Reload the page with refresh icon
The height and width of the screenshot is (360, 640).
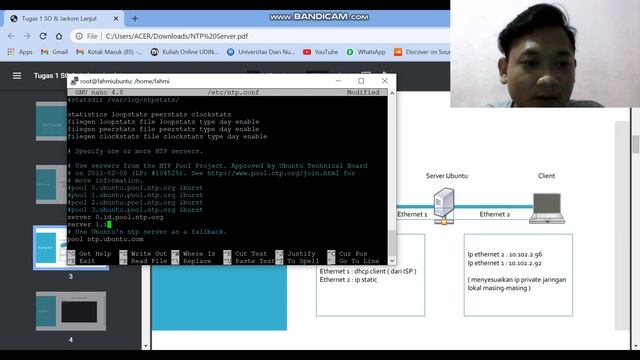(x=43, y=36)
